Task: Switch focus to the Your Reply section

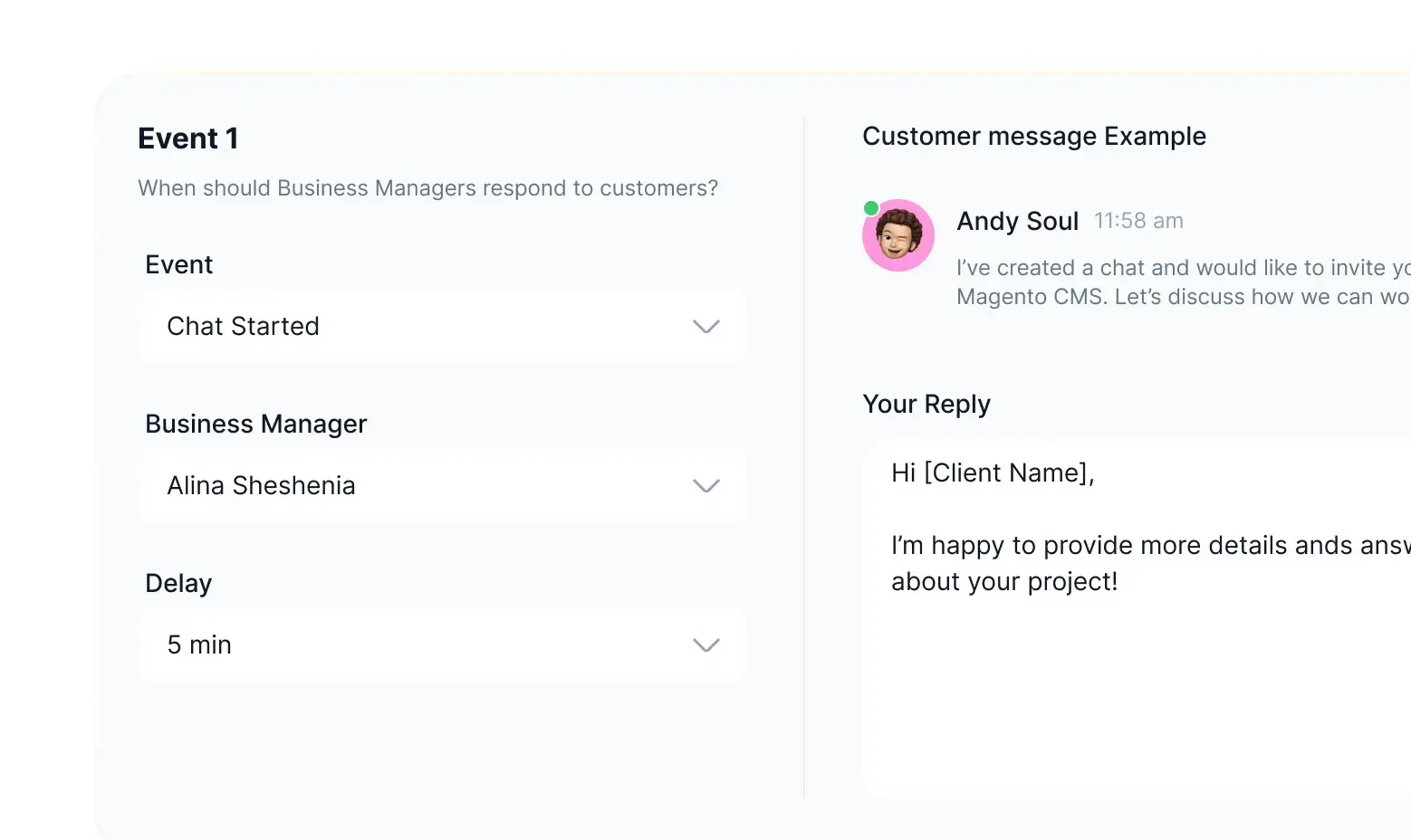Action: tap(926, 404)
